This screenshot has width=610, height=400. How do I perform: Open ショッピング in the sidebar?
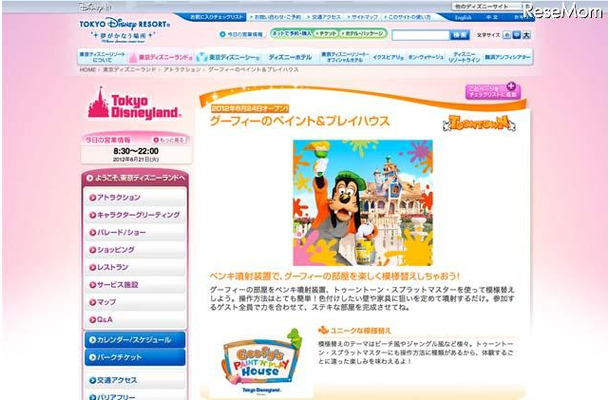coord(135,250)
